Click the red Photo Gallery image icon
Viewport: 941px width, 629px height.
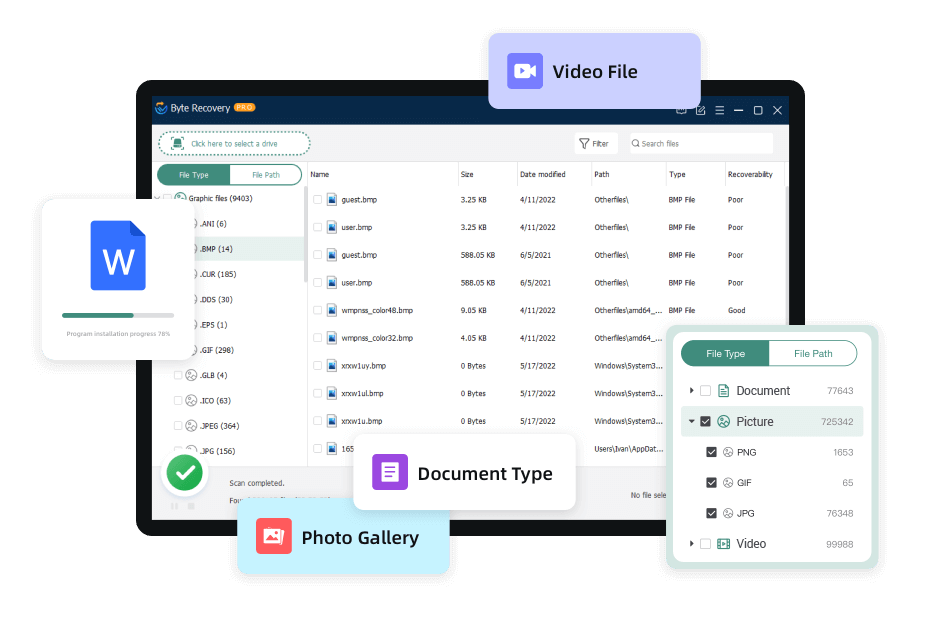(274, 536)
